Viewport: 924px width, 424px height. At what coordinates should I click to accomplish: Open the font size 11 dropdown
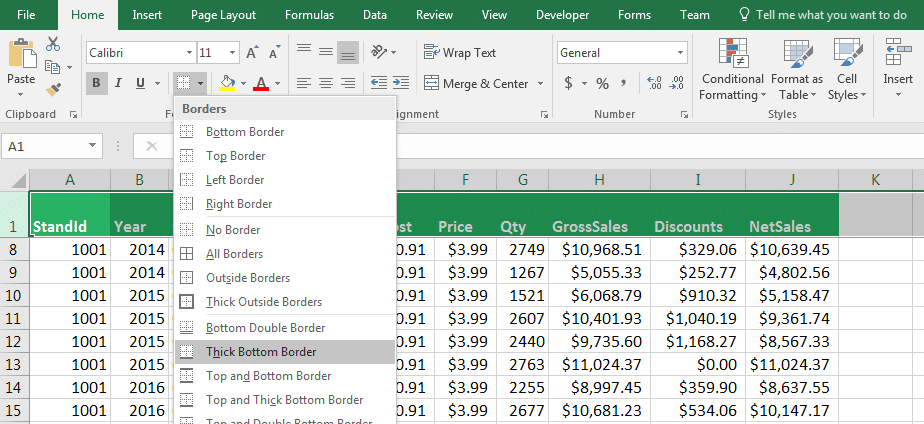tap(233, 53)
